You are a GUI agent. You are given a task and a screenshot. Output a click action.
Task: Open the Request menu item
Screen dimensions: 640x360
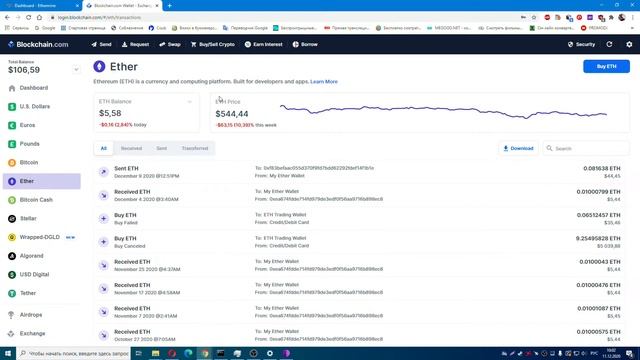point(136,44)
